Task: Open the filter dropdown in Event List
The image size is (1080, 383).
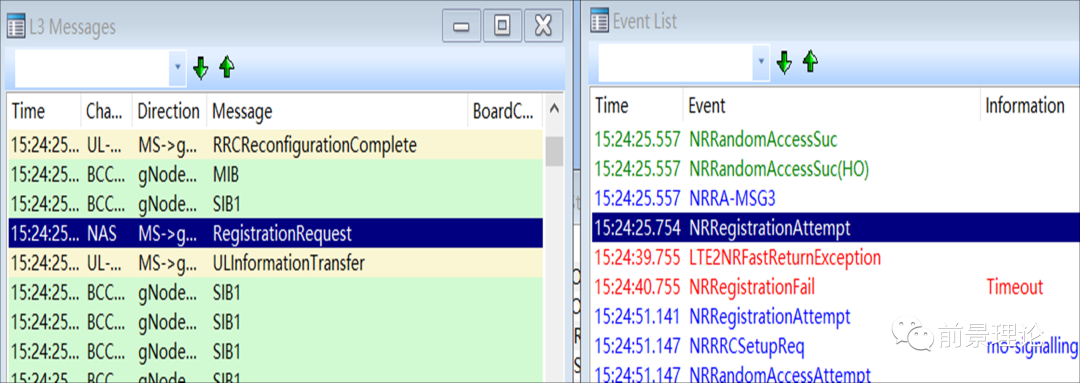Action: point(762,61)
